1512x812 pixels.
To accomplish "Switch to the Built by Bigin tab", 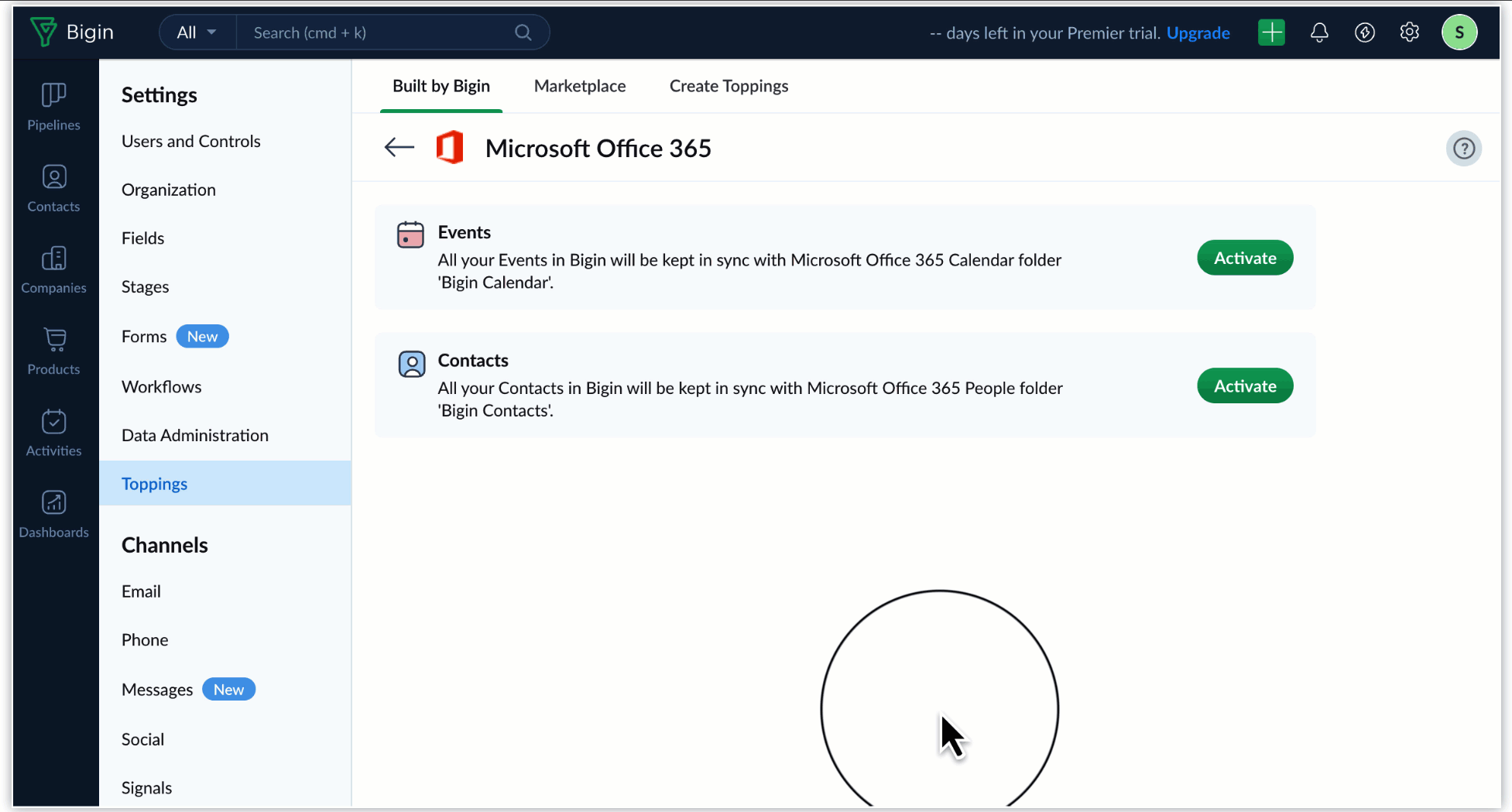I will (x=441, y=86).
